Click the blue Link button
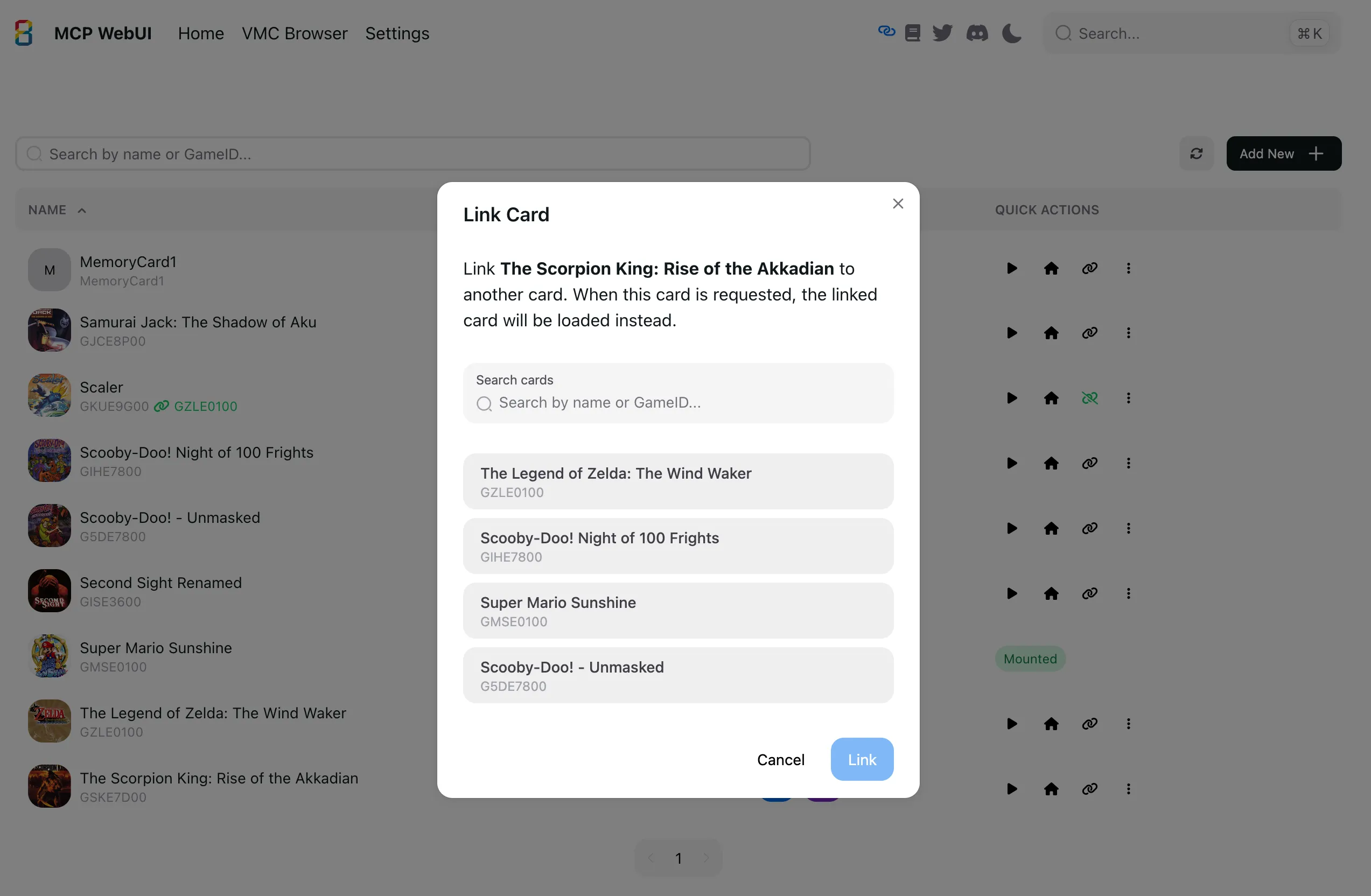The height and width of the screenshot is (896, 1371). point(862,760)
